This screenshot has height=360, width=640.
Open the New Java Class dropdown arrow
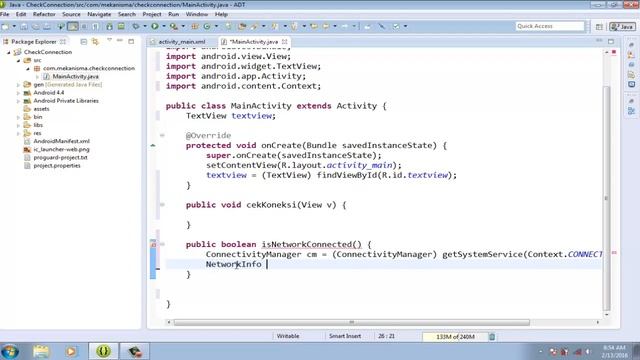click(216, 27)
